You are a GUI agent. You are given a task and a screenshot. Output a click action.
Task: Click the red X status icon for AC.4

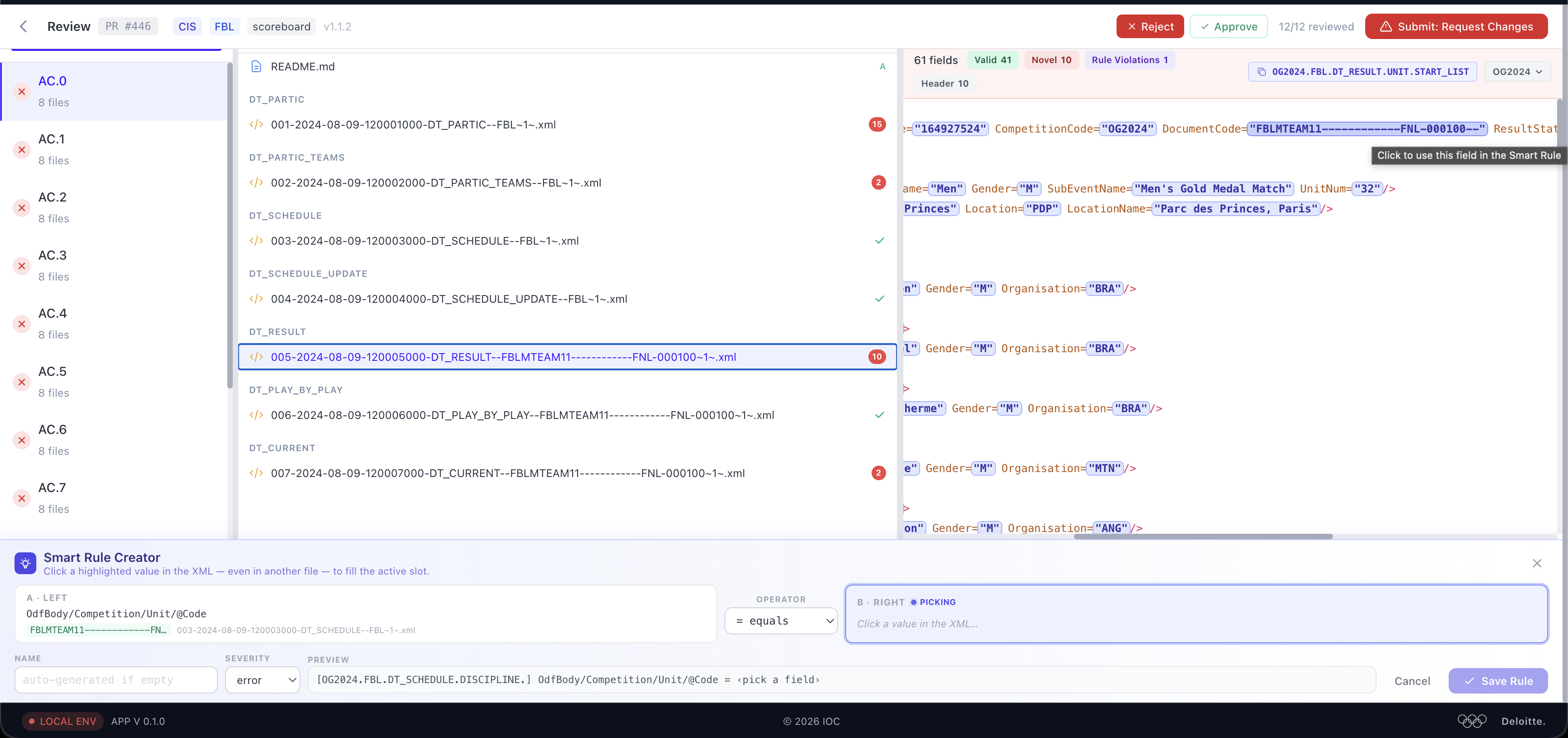tap(22, 324)
